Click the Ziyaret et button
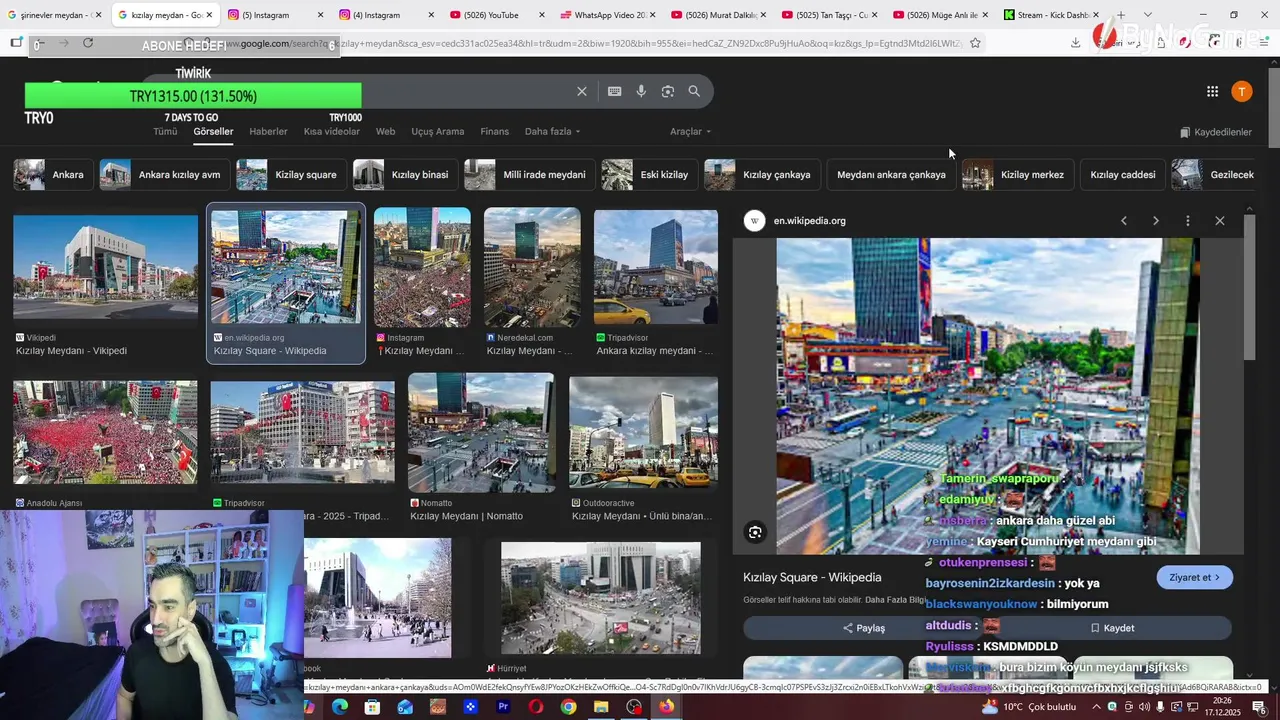The height and width of the screenshot is (720, 1280). click(x=1194, y=577)
